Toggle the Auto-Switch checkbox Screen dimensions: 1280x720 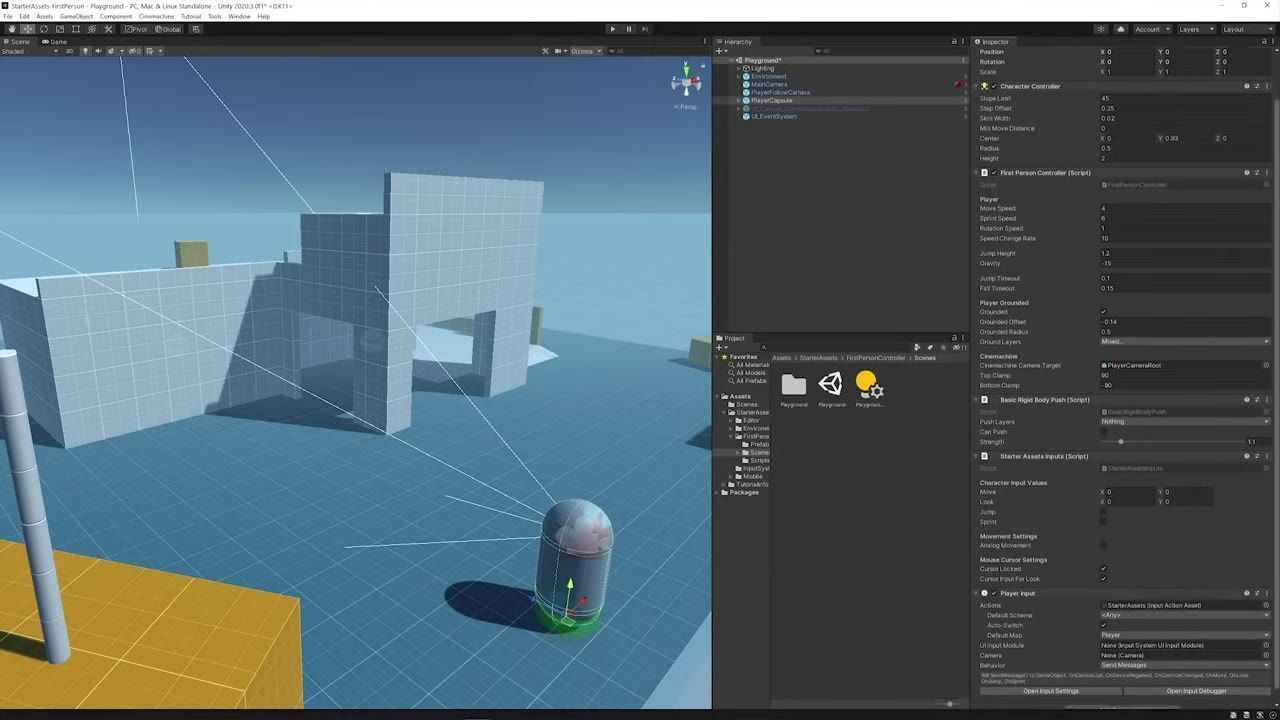[1104, 625]
